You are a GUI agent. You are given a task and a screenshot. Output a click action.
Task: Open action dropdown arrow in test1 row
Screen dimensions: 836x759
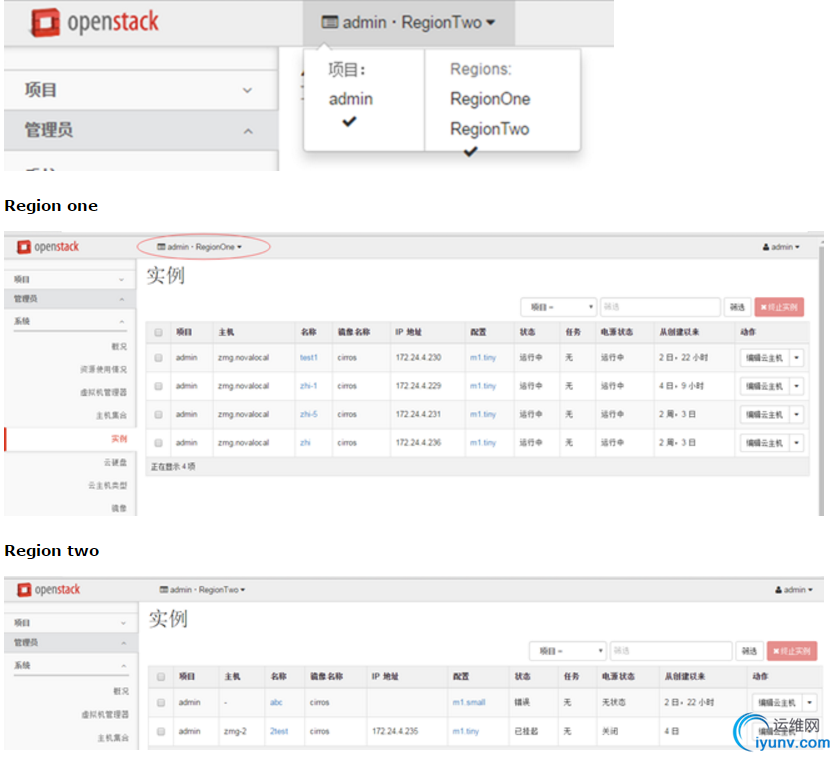tap(797, 358)
